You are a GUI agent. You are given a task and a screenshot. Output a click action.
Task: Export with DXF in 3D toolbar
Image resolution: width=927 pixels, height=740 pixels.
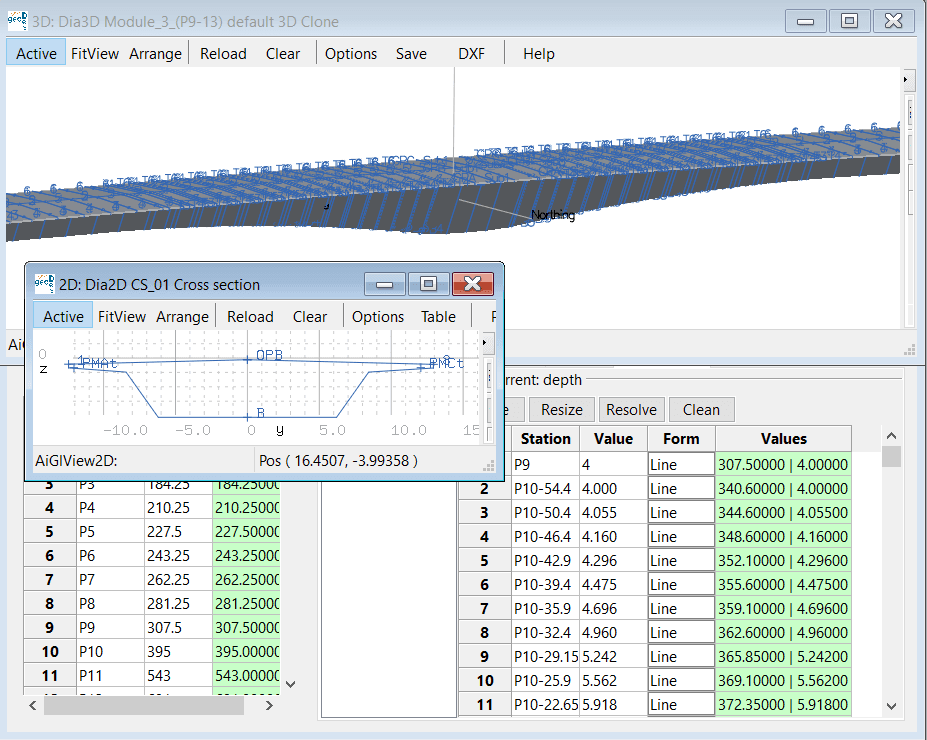(x=471, y=54)
